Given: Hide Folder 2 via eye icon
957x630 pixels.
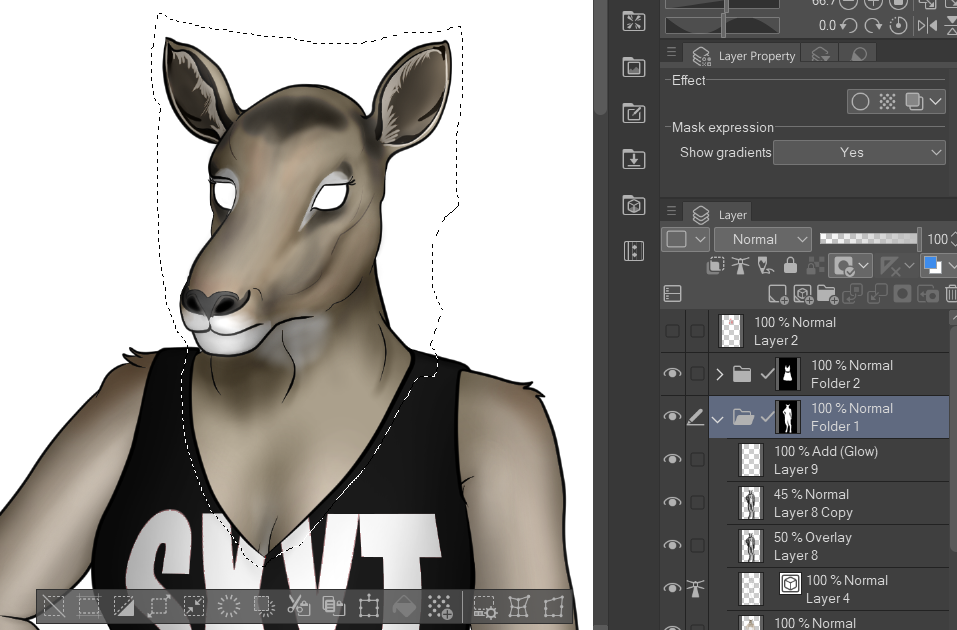Looking at the screenshot, I should coord(672,374).
